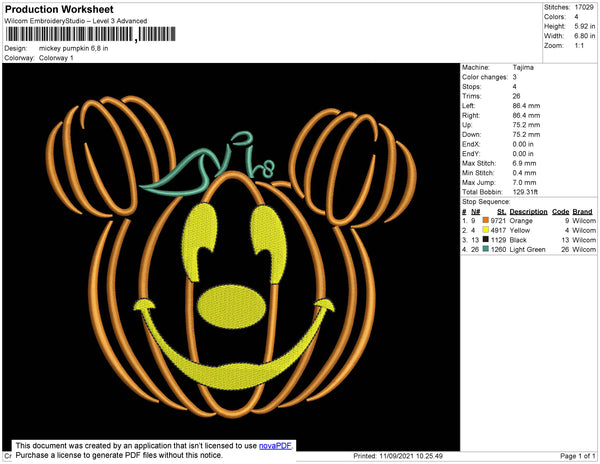This screenshot has width=600, height=464.
Task: Select the Up value 75.2 mm
Action: (x=527, y=125)
